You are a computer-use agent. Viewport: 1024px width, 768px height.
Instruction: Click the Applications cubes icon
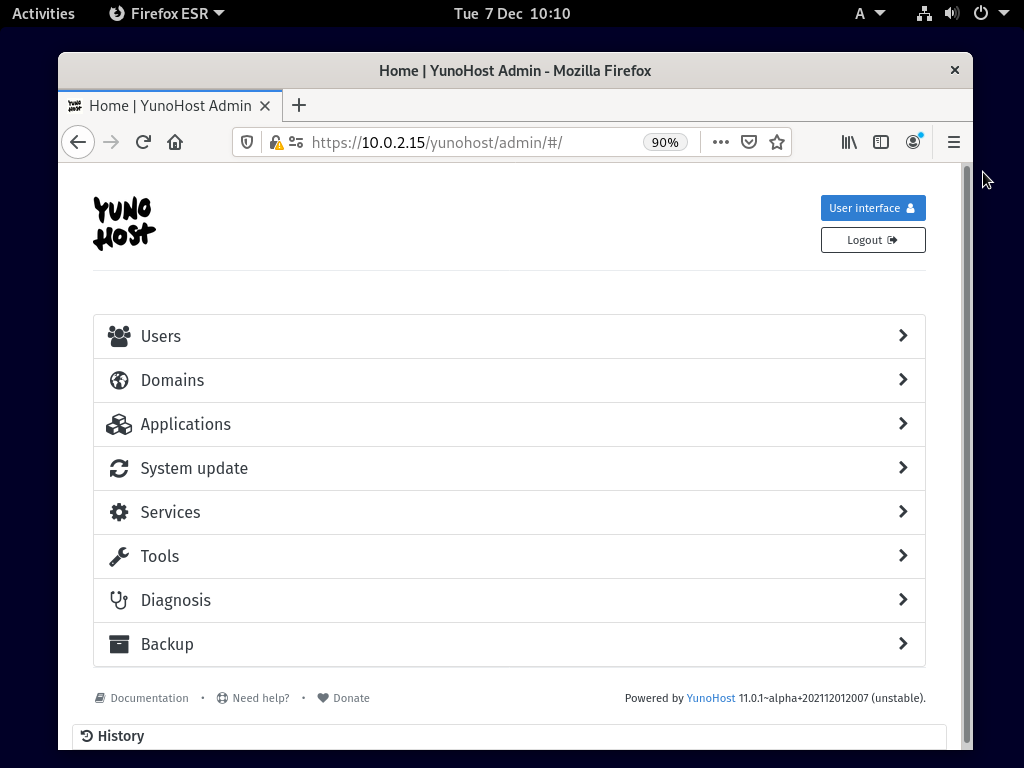(119, 424)
